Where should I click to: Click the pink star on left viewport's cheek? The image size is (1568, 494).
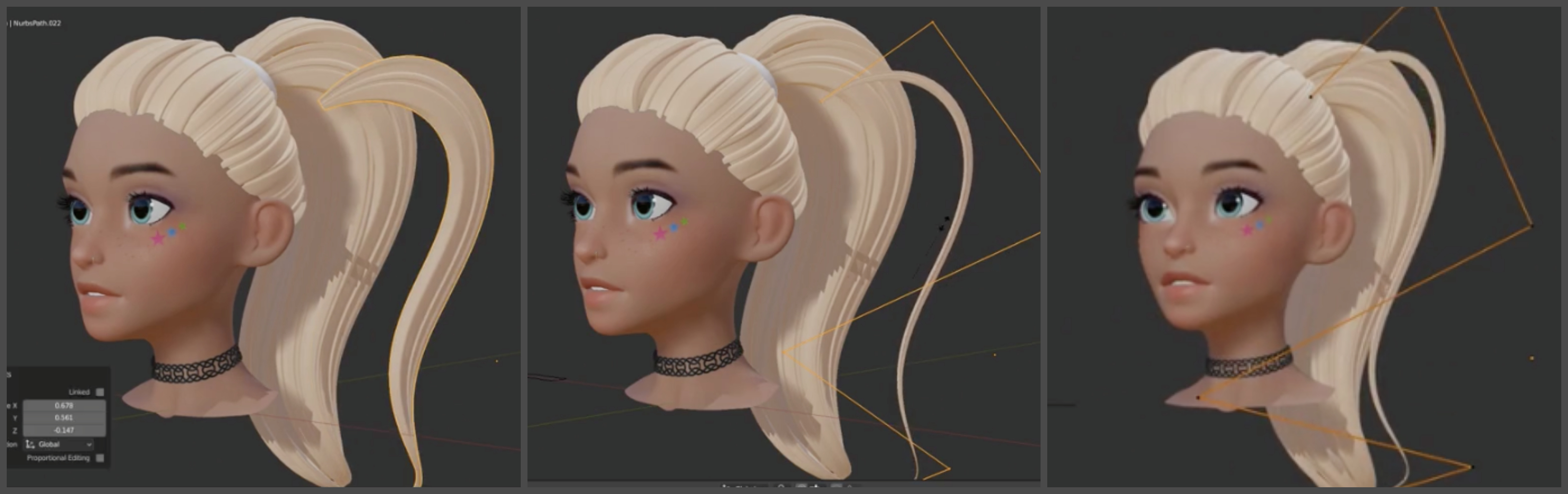coord(158,238)
